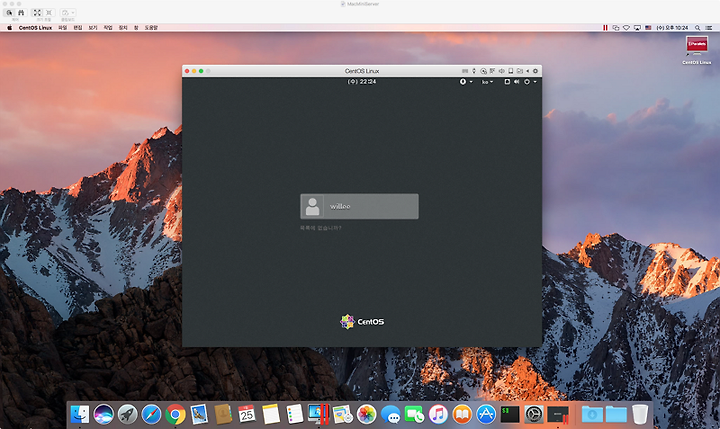The image size is (720, 429).
Task: Click the full-screen button beside the scaling button
Action: (x=49, y=13)
